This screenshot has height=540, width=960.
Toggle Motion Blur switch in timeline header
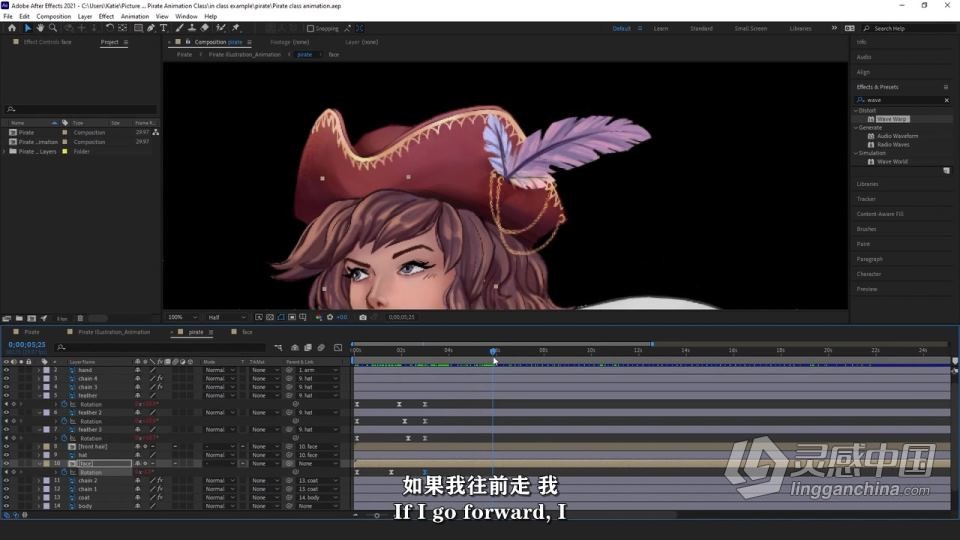(x=321, y=348)
